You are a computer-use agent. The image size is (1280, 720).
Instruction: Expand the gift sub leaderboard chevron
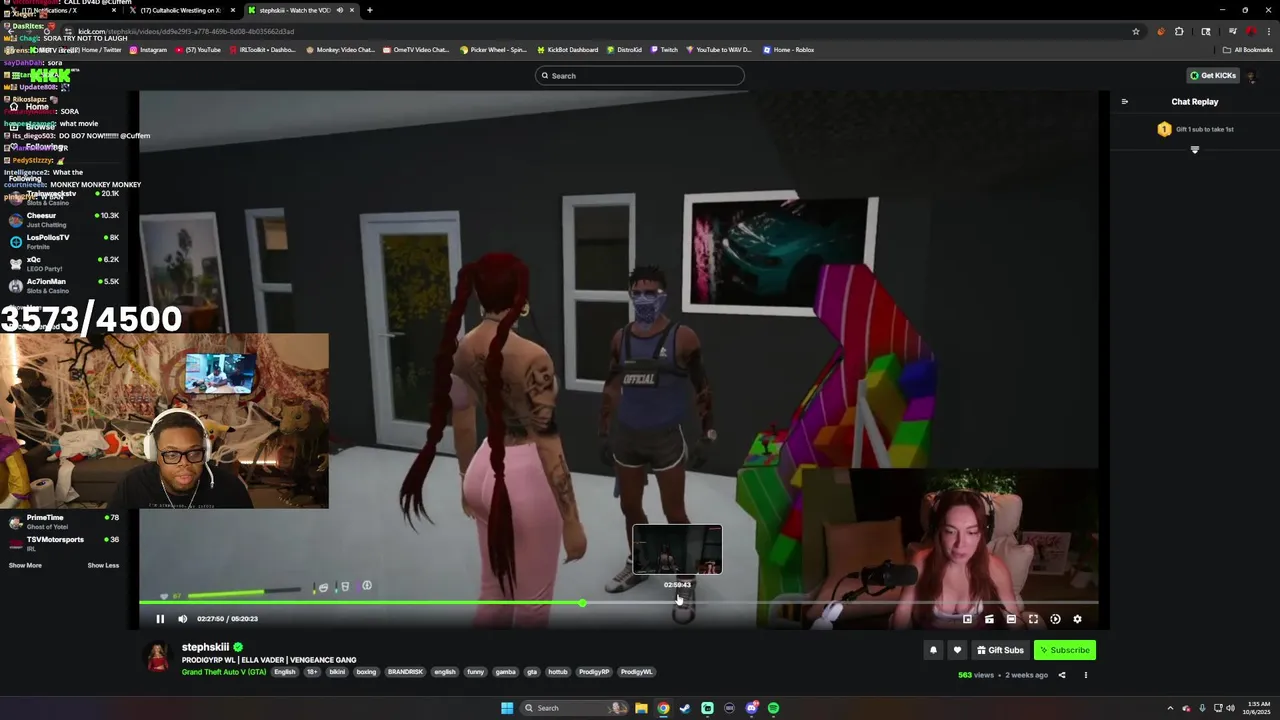tap(1194, 150)
